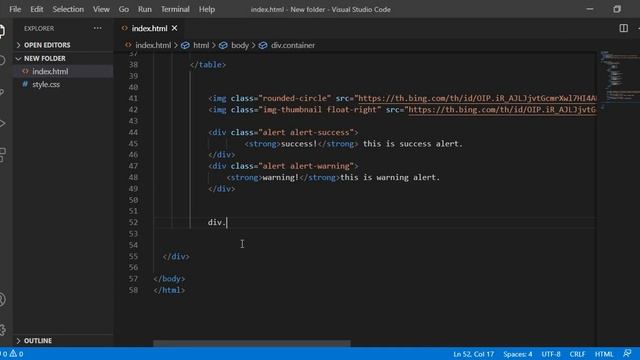This screenshot has width=640, height=360.
Task: Click the closing </div> tag on line 55
Action: (x=176, y=256)
